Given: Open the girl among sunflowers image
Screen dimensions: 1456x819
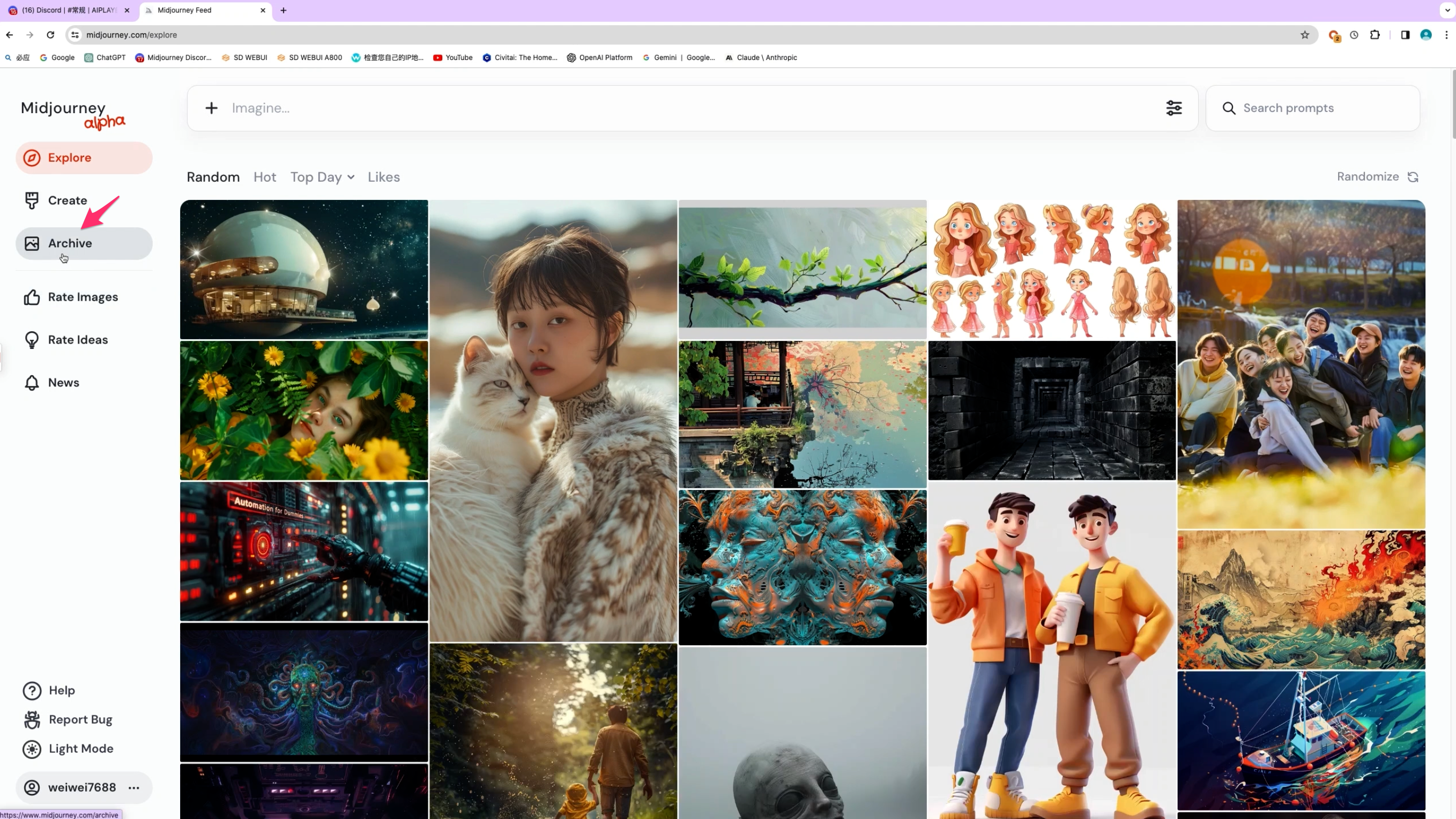Looking at the screenshot, I should click(x=304, y=411).
